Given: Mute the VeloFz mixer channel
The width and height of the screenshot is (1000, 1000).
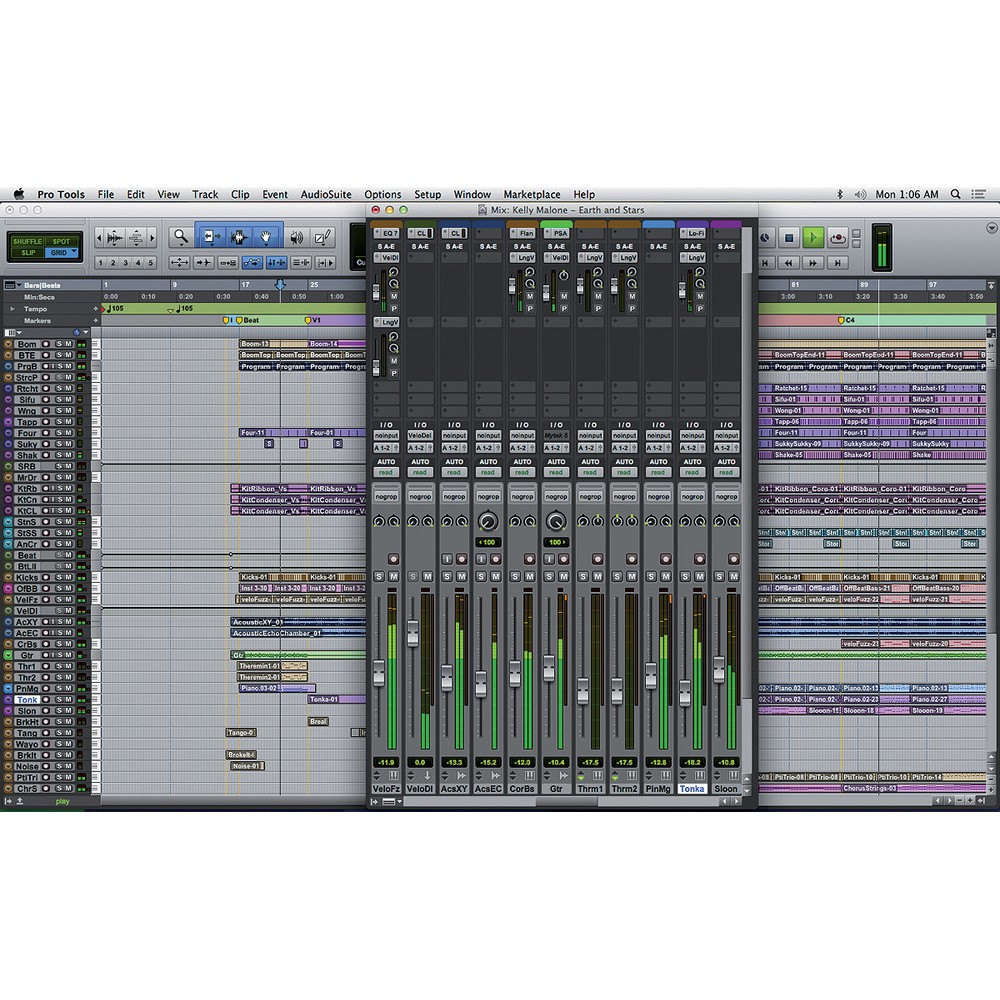Looking at the screenshot, I should pyautogui.click(x=393, y=577).
